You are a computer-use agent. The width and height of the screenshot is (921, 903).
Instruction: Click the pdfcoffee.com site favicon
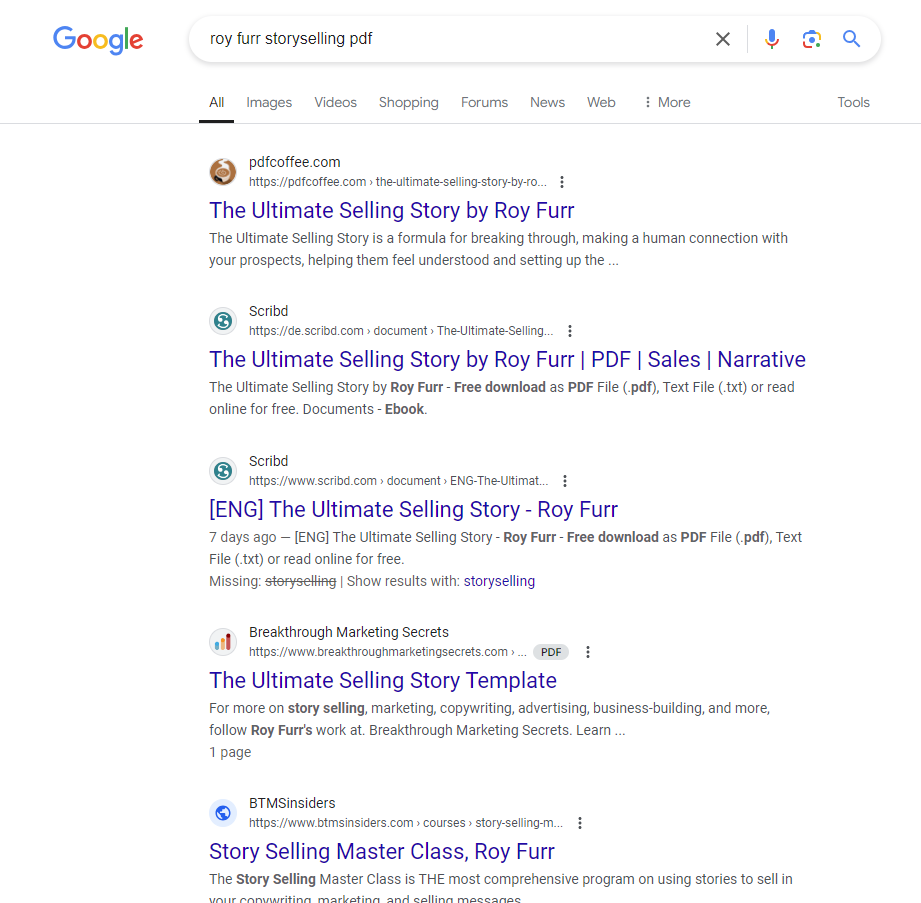pyautogui.click(x=223, y=172)
